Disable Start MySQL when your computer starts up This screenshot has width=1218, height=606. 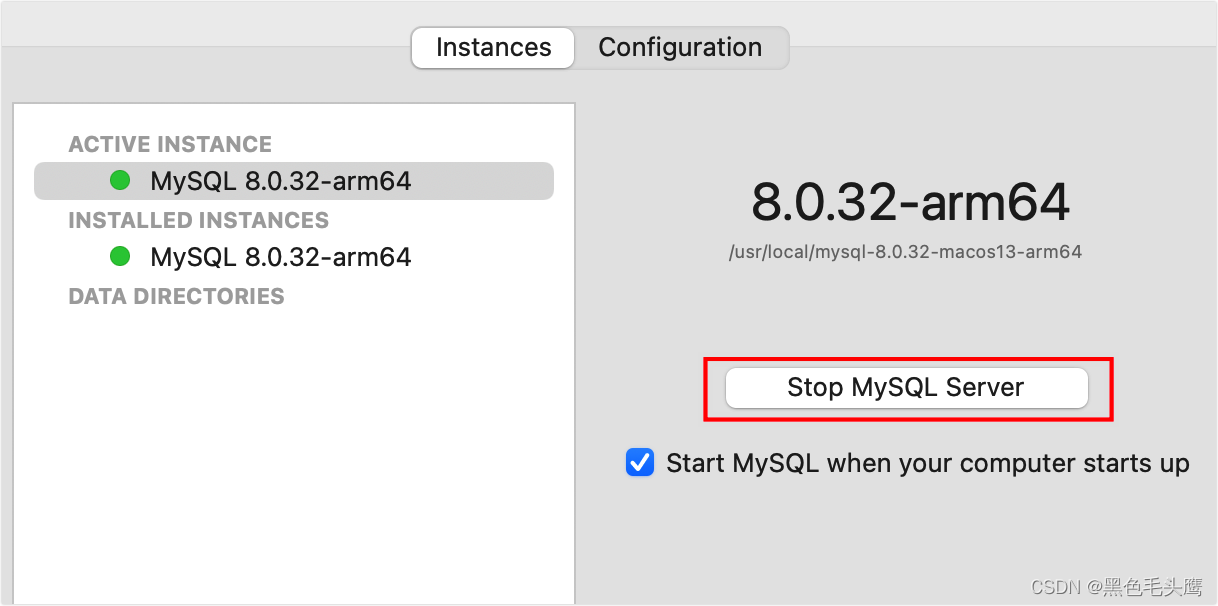[x=639, y=462]
